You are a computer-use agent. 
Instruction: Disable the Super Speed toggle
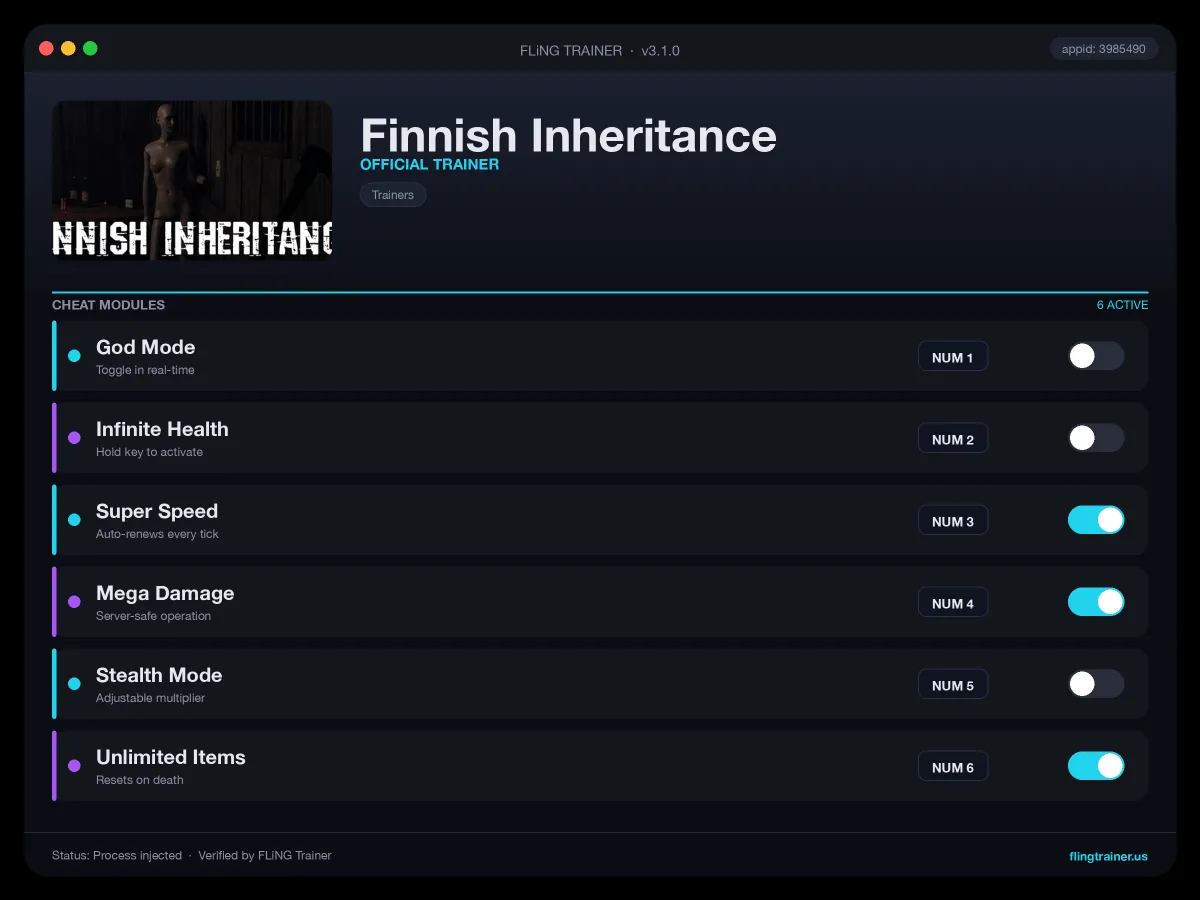pyautogui.click(x=1096, y=520)
